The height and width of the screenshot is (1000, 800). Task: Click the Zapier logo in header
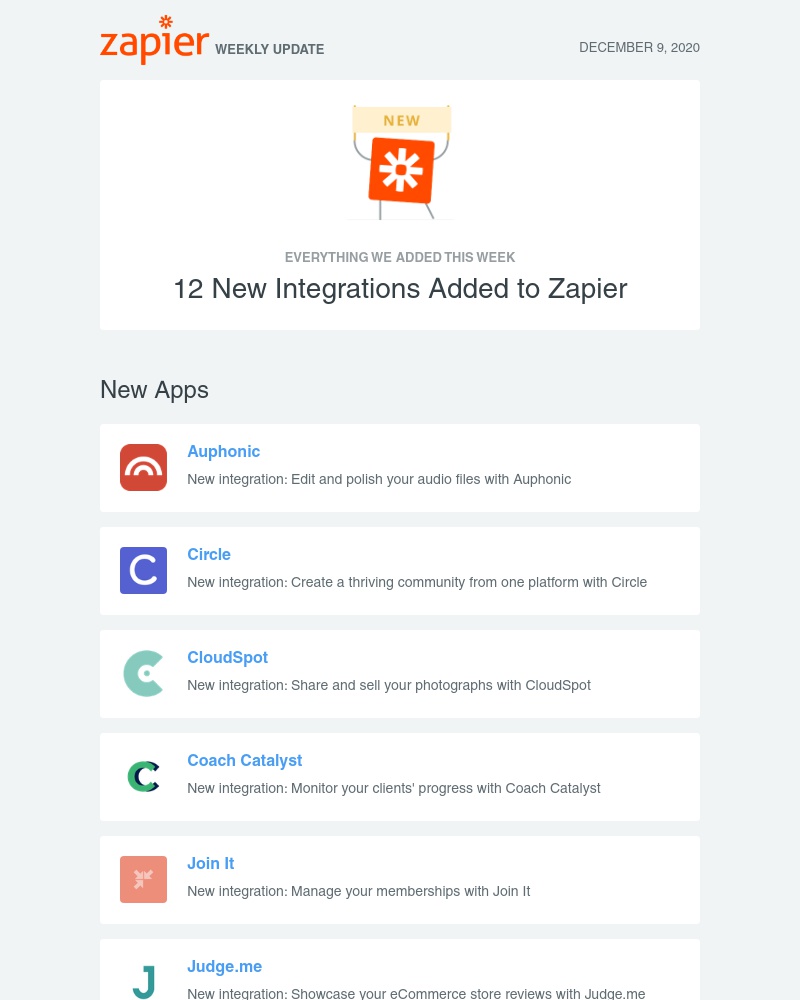[x=154, y=40]
